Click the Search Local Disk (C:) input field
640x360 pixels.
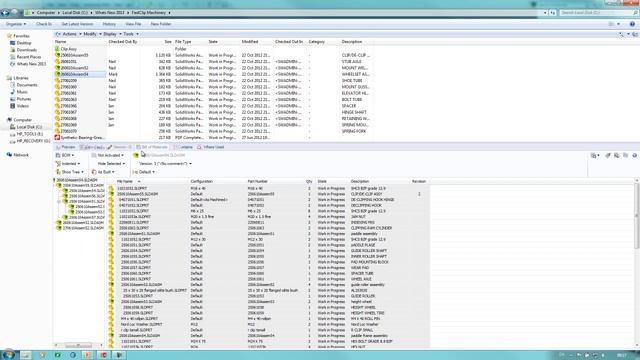(x=596, y=13)
